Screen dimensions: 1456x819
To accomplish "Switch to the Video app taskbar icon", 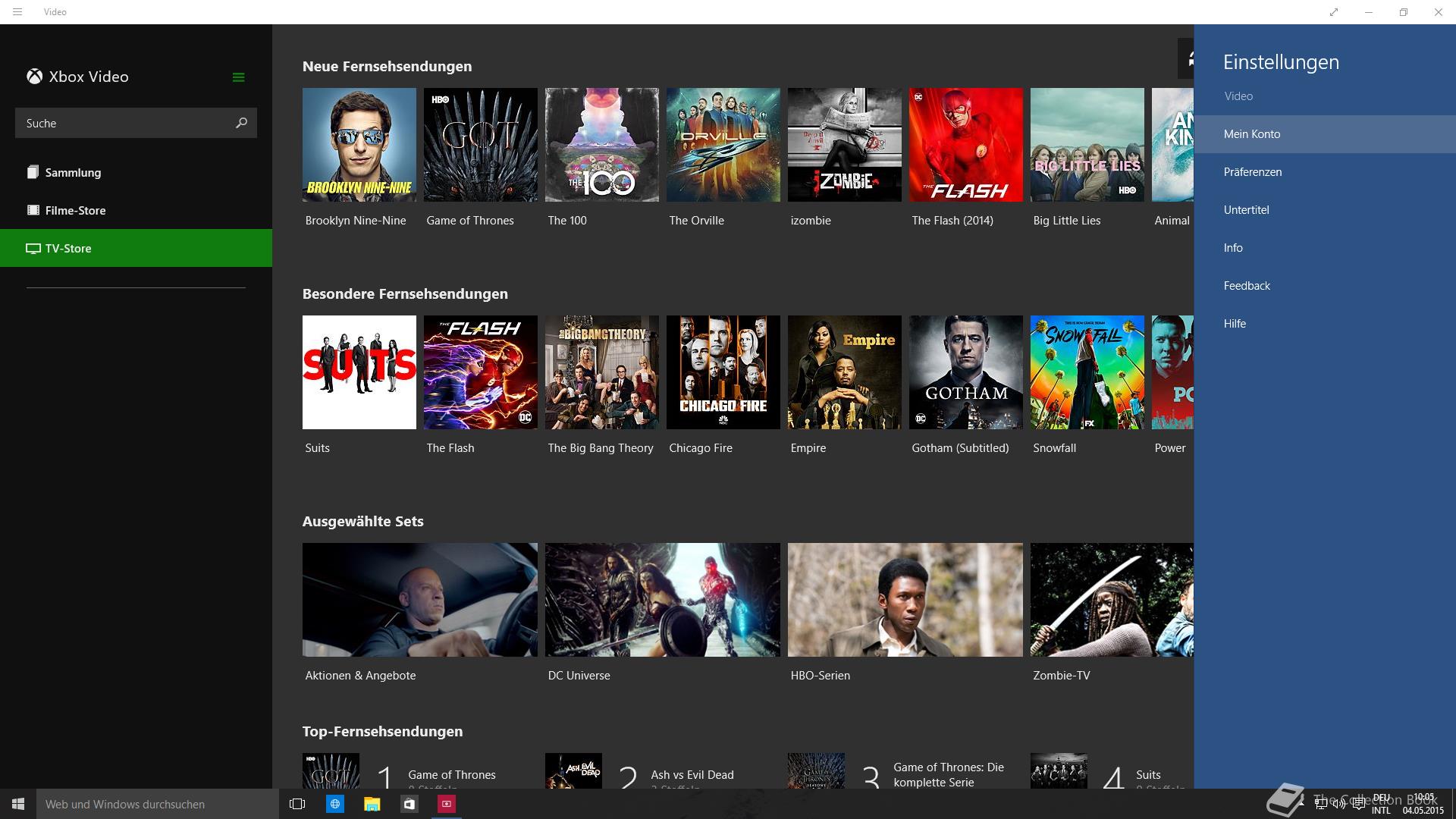I will coord(447,804).
